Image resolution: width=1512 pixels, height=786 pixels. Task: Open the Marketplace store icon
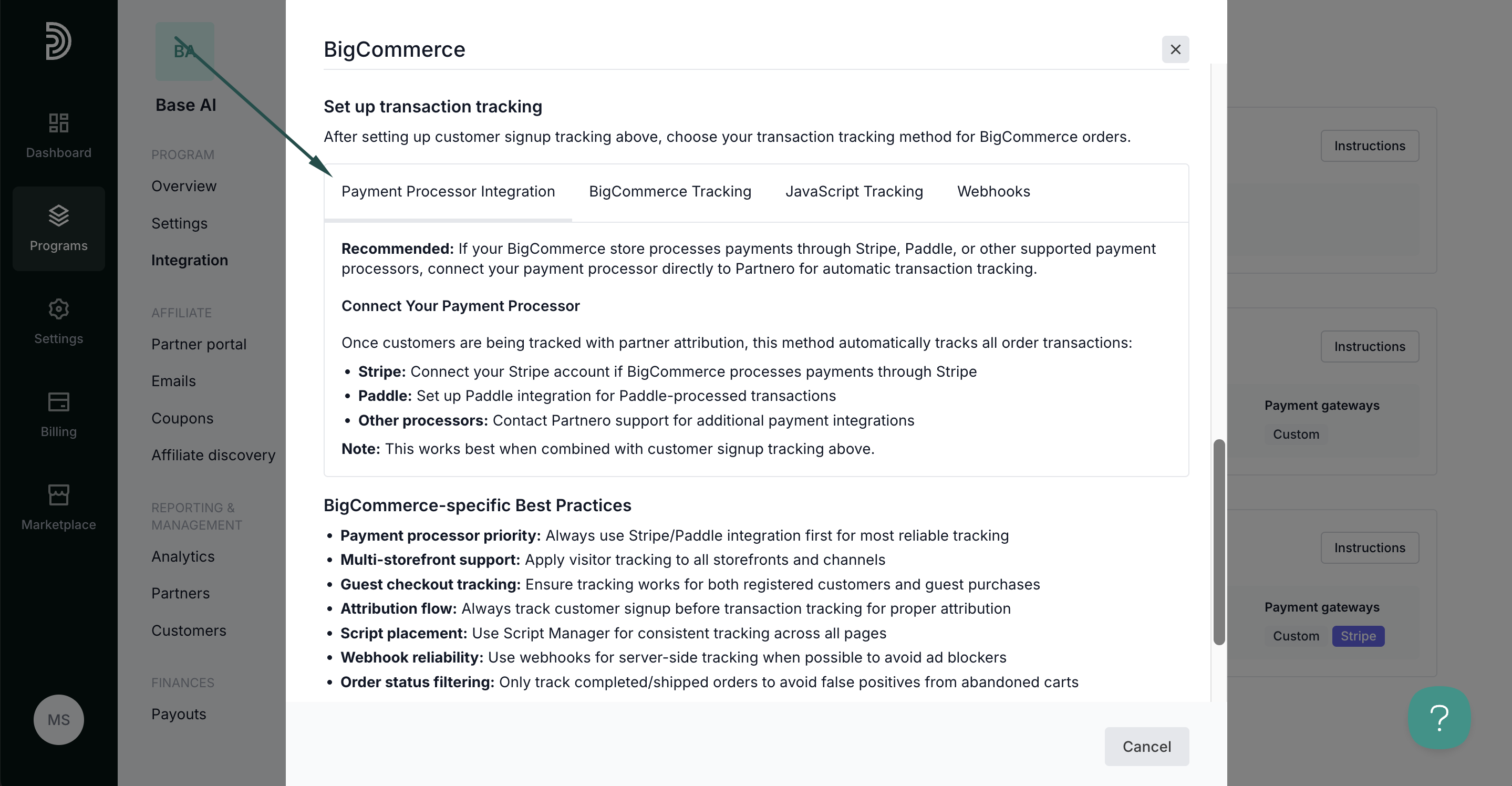tap(59, 495)
